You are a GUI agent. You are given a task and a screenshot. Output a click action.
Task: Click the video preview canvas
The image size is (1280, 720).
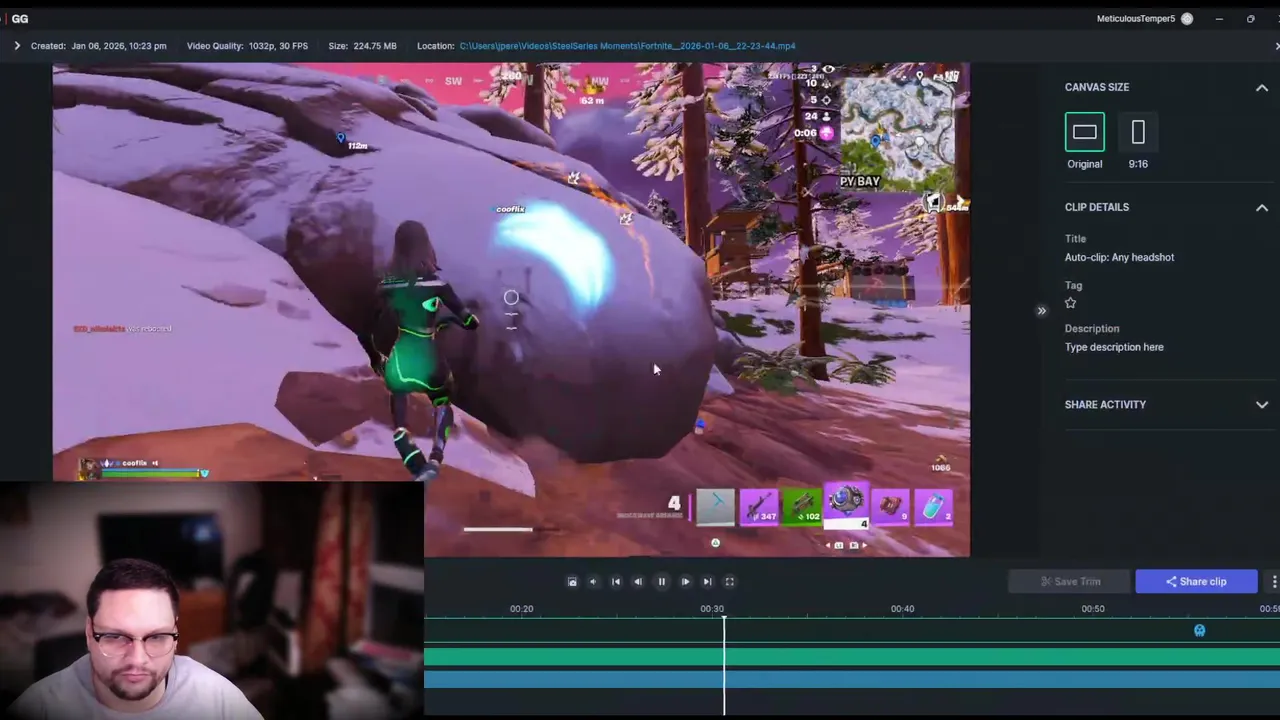point(511,310)
